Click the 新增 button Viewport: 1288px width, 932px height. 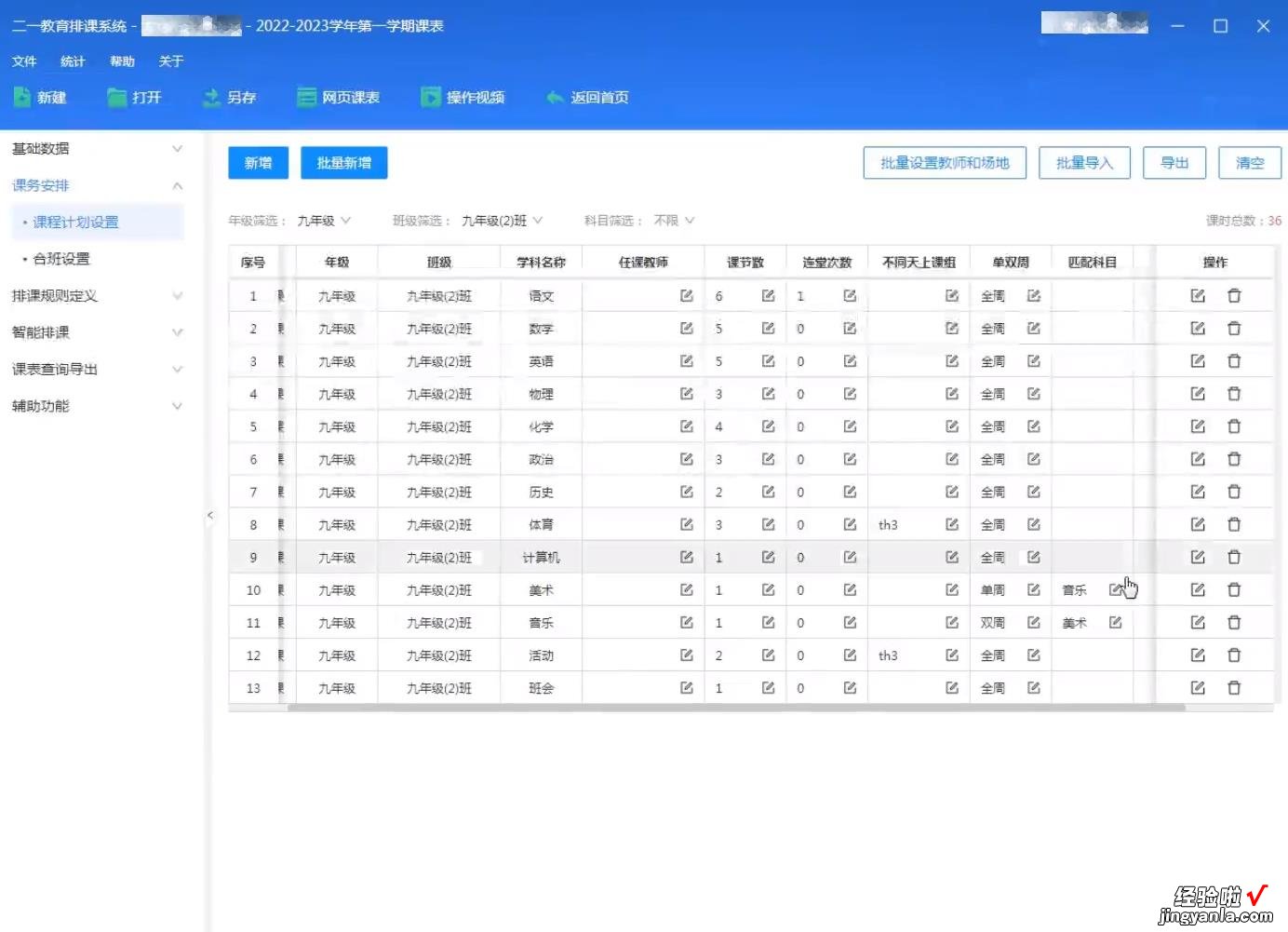click(258, 163)
